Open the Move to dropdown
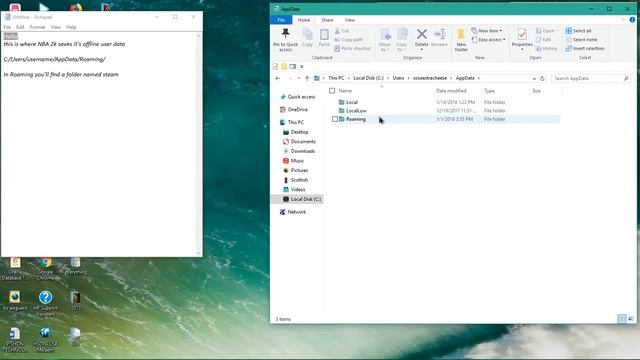This screenshot has height=360, width=640. coord(384,40)
